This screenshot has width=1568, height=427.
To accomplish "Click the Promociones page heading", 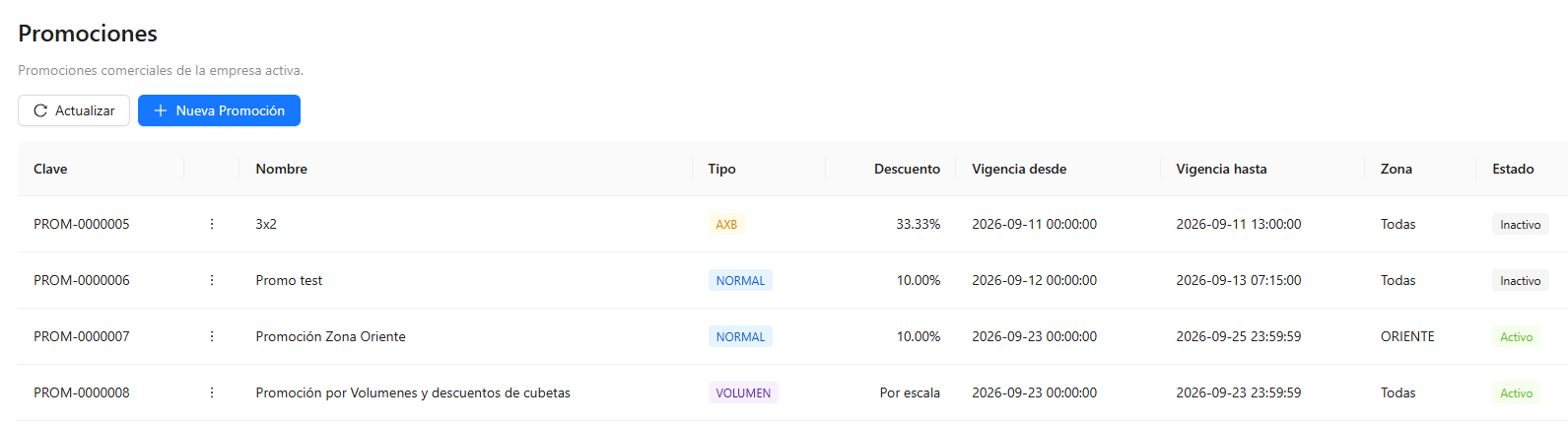I will 88,34.
